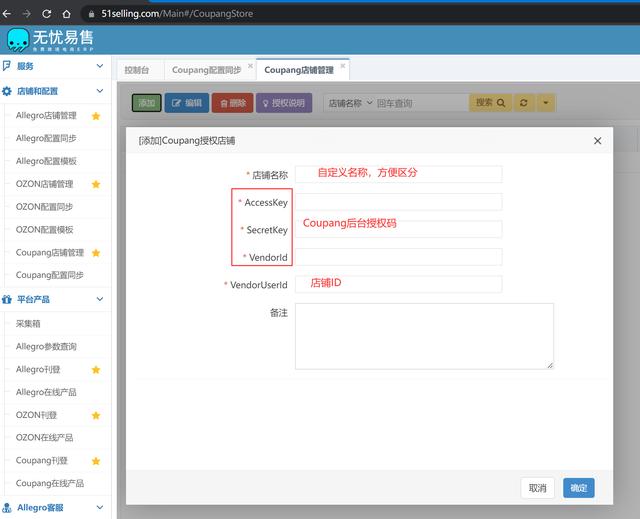Open OZON配置模板 in the sidebar
The height and width of the screenshot is (519, 640).
tap(45, 230)
